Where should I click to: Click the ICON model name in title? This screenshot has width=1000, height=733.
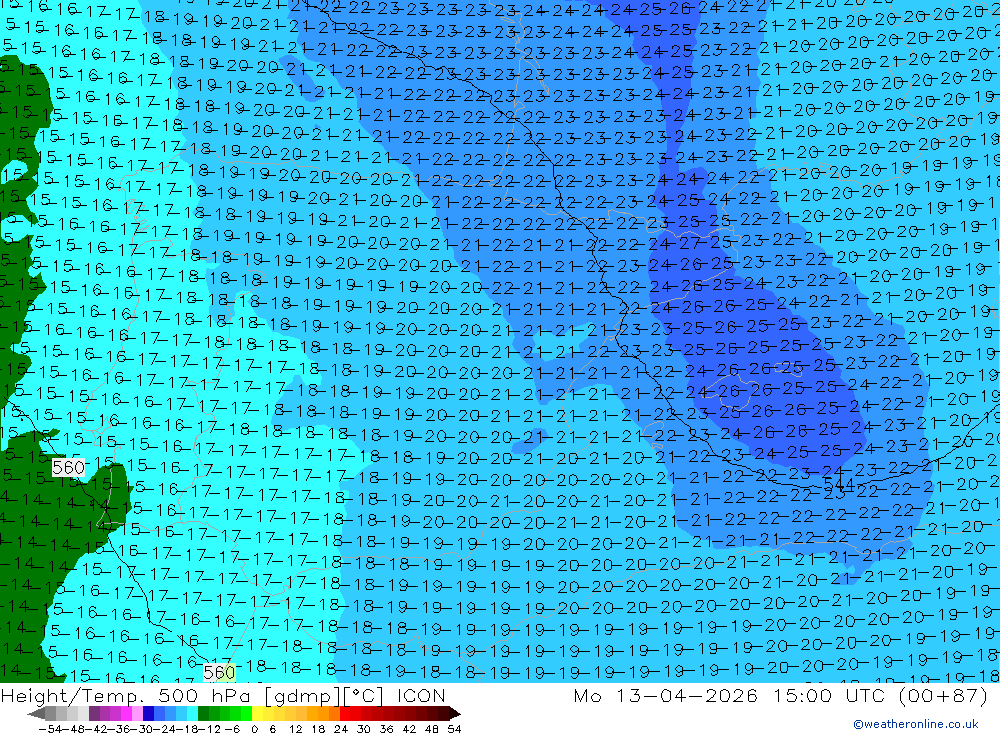(x=421, y=695)
